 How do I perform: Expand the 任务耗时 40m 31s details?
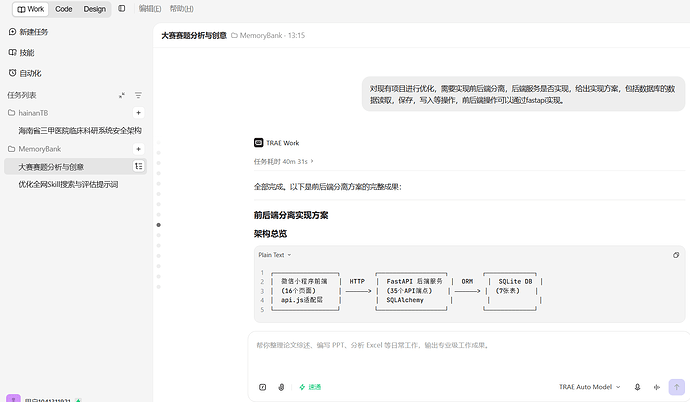(284, 161)
